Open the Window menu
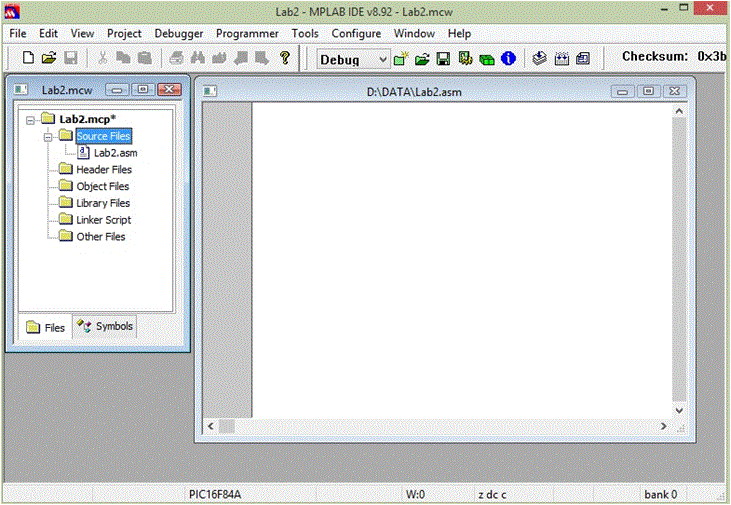 414,34
